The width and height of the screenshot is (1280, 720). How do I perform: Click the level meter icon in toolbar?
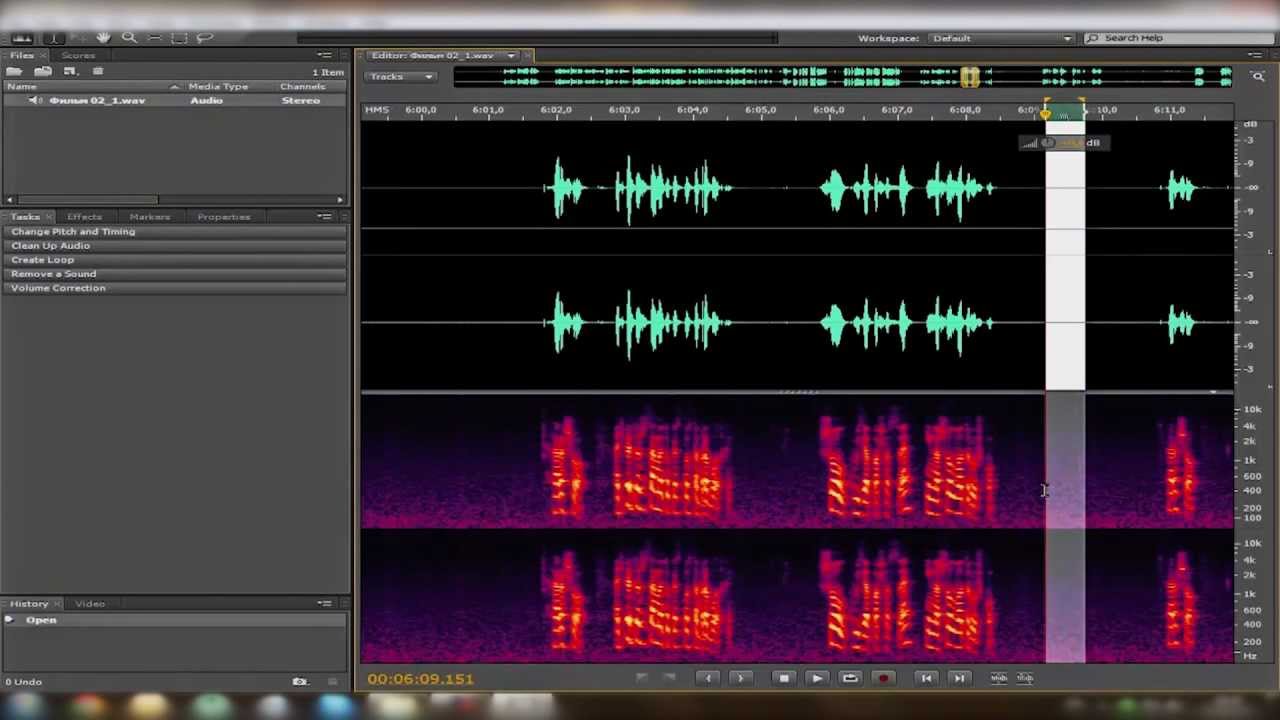[22, 38]
